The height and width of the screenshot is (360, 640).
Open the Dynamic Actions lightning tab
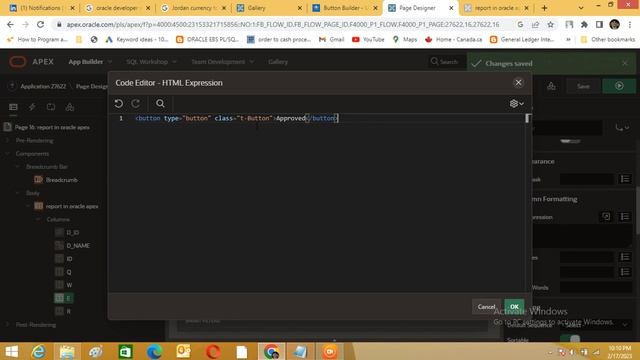tap(32, 107)
